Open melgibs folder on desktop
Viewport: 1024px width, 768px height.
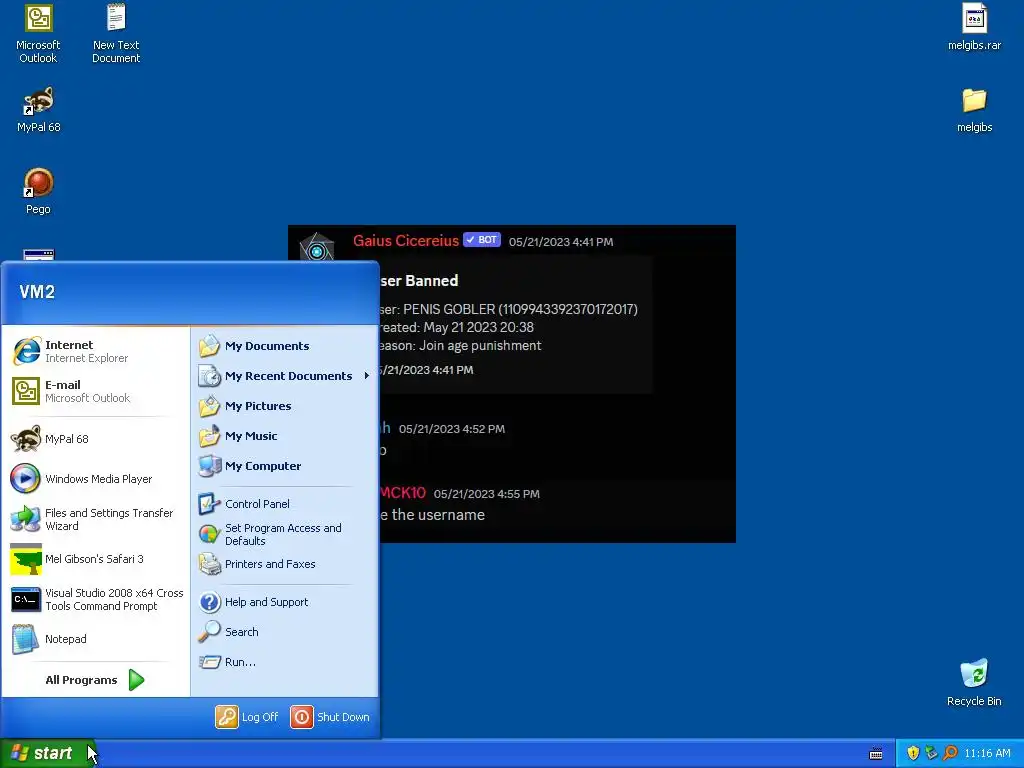click(x=974, y=110)
